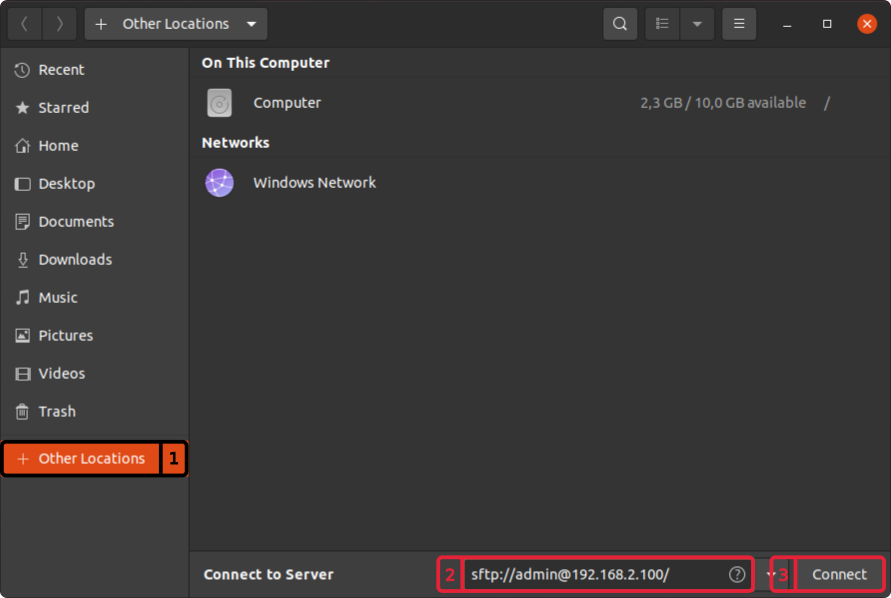Close the Files window

tap(867, 24)
